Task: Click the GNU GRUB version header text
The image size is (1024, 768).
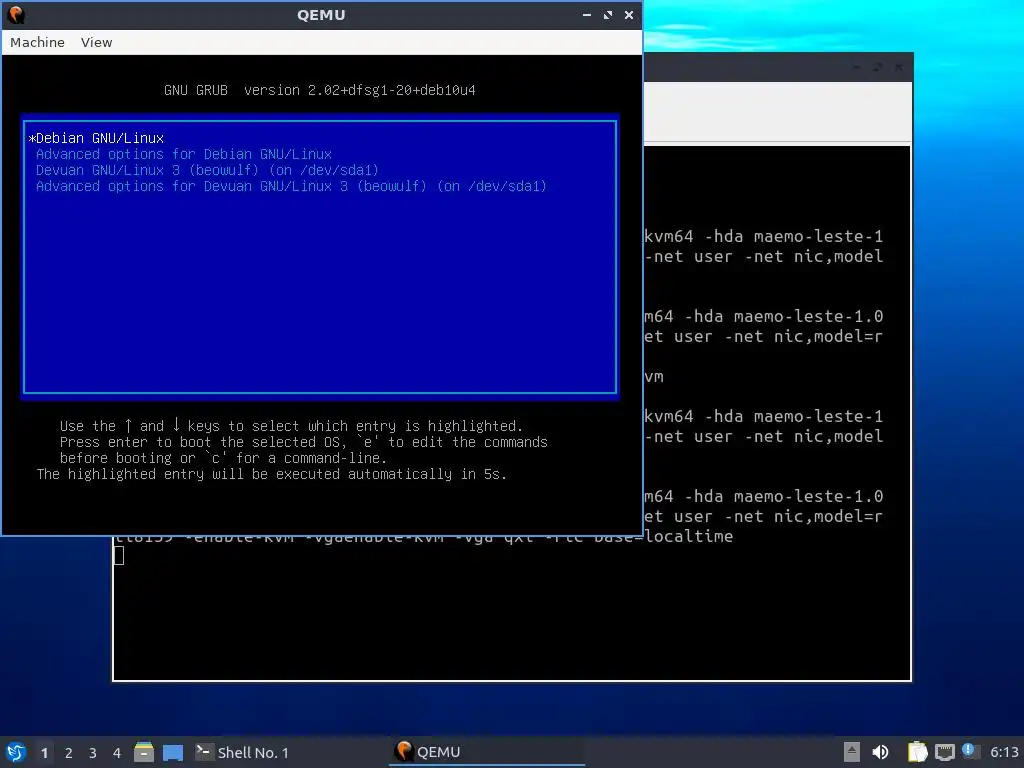Action: (319, 90)
